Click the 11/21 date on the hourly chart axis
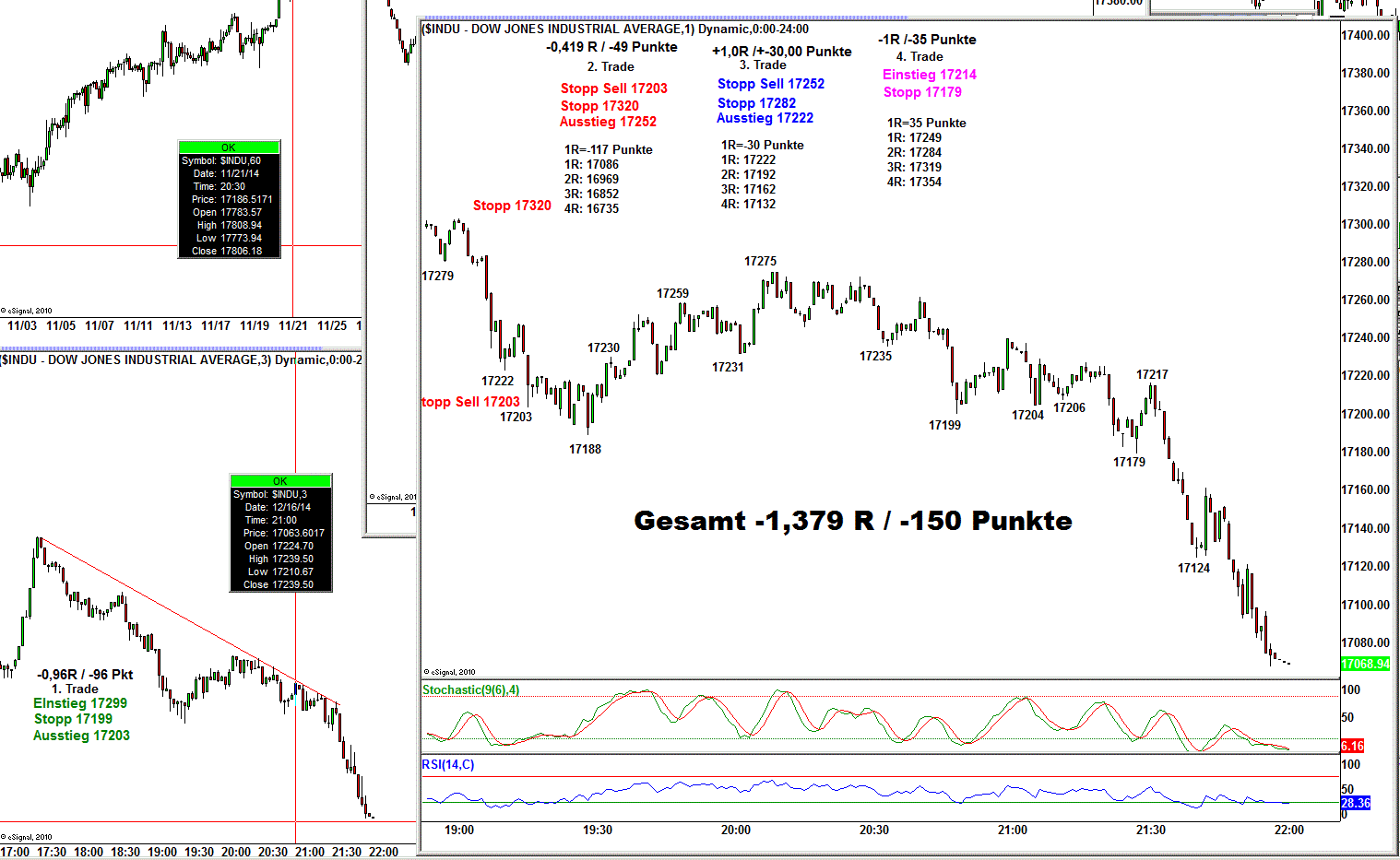Viewport: 1400px width, 860px height. [293, 325]
